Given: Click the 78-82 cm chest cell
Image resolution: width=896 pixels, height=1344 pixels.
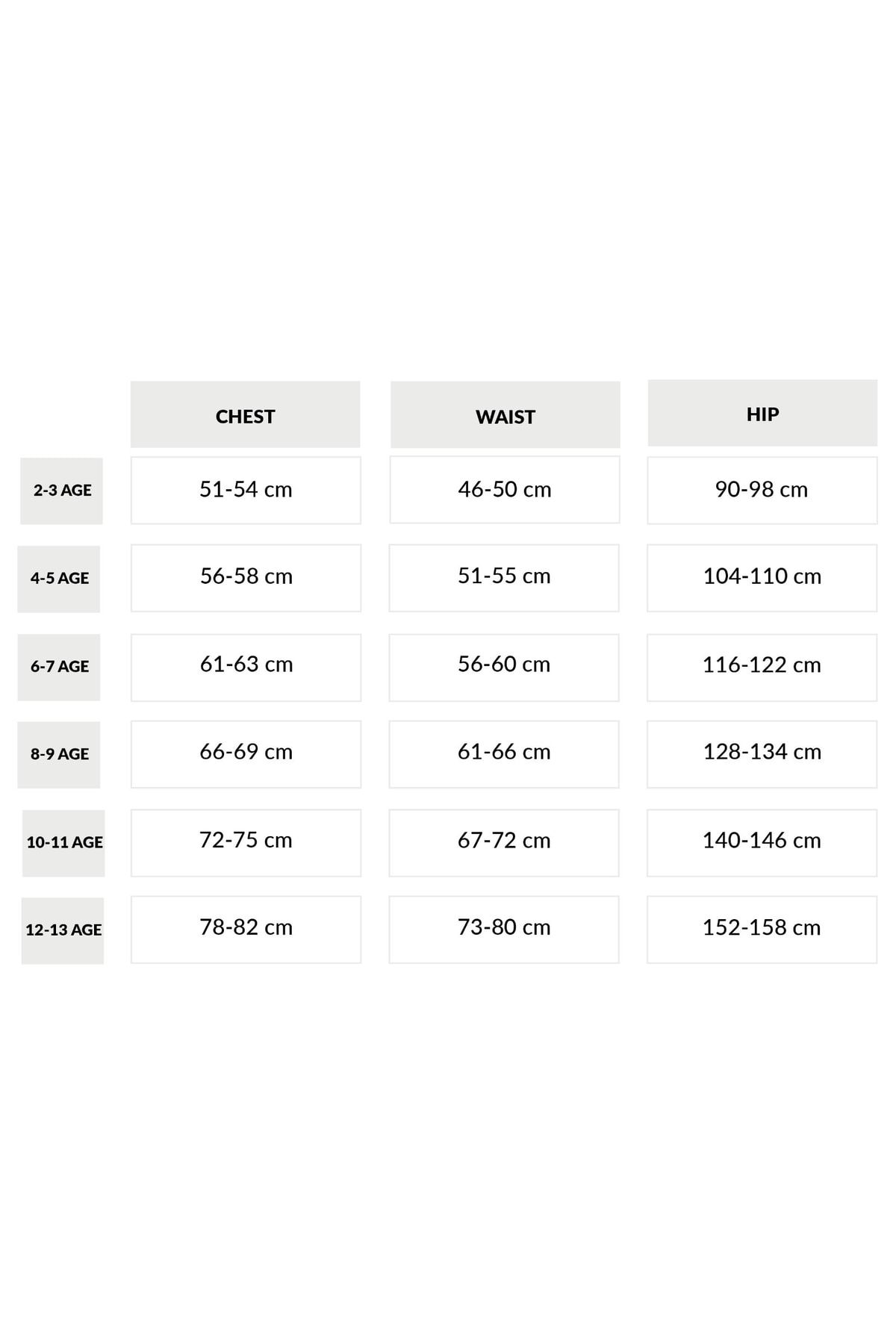Looking at the screenshot, I should point(246,930).
